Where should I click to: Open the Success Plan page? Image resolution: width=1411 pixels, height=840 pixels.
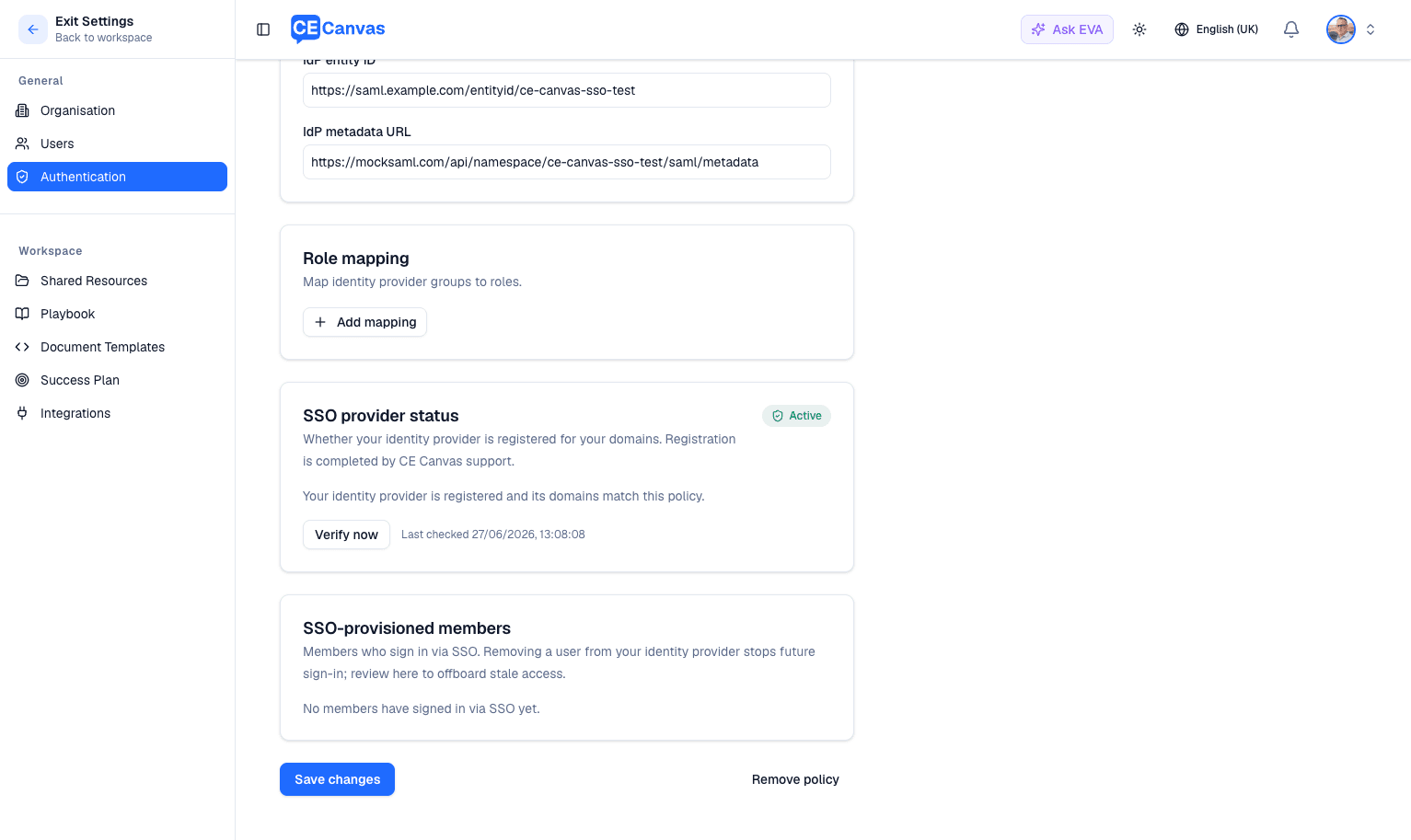(117, 380)
